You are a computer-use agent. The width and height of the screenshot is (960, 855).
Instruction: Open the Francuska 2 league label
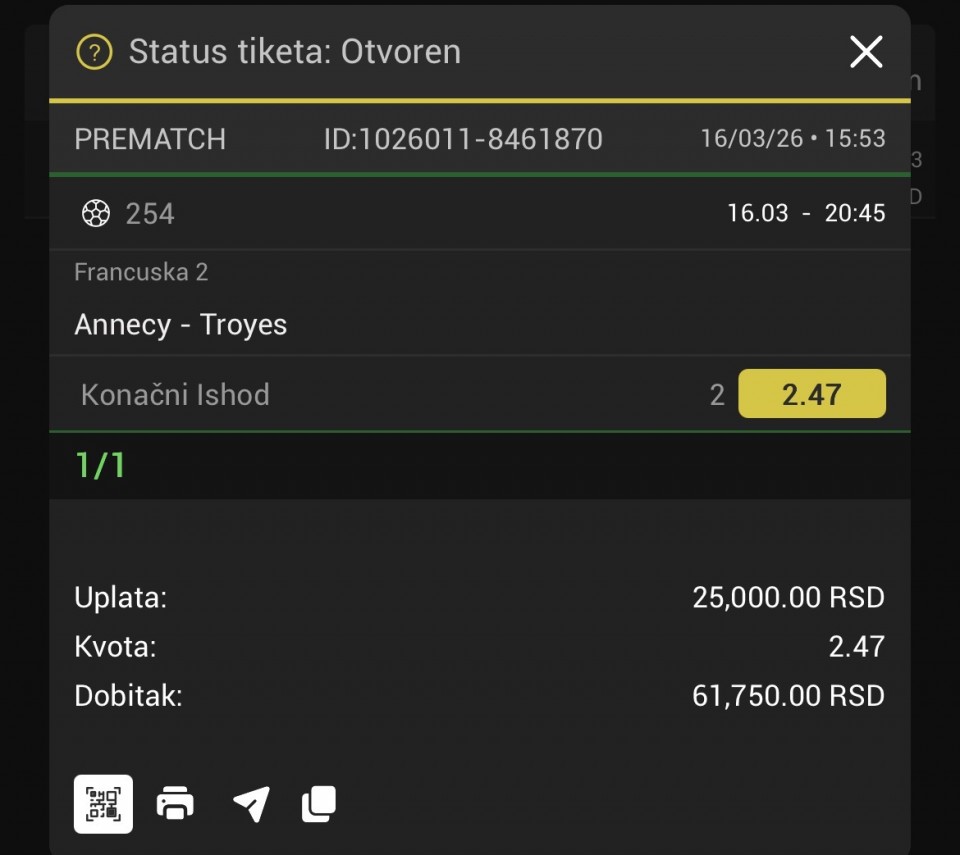(x=141, y=272)
